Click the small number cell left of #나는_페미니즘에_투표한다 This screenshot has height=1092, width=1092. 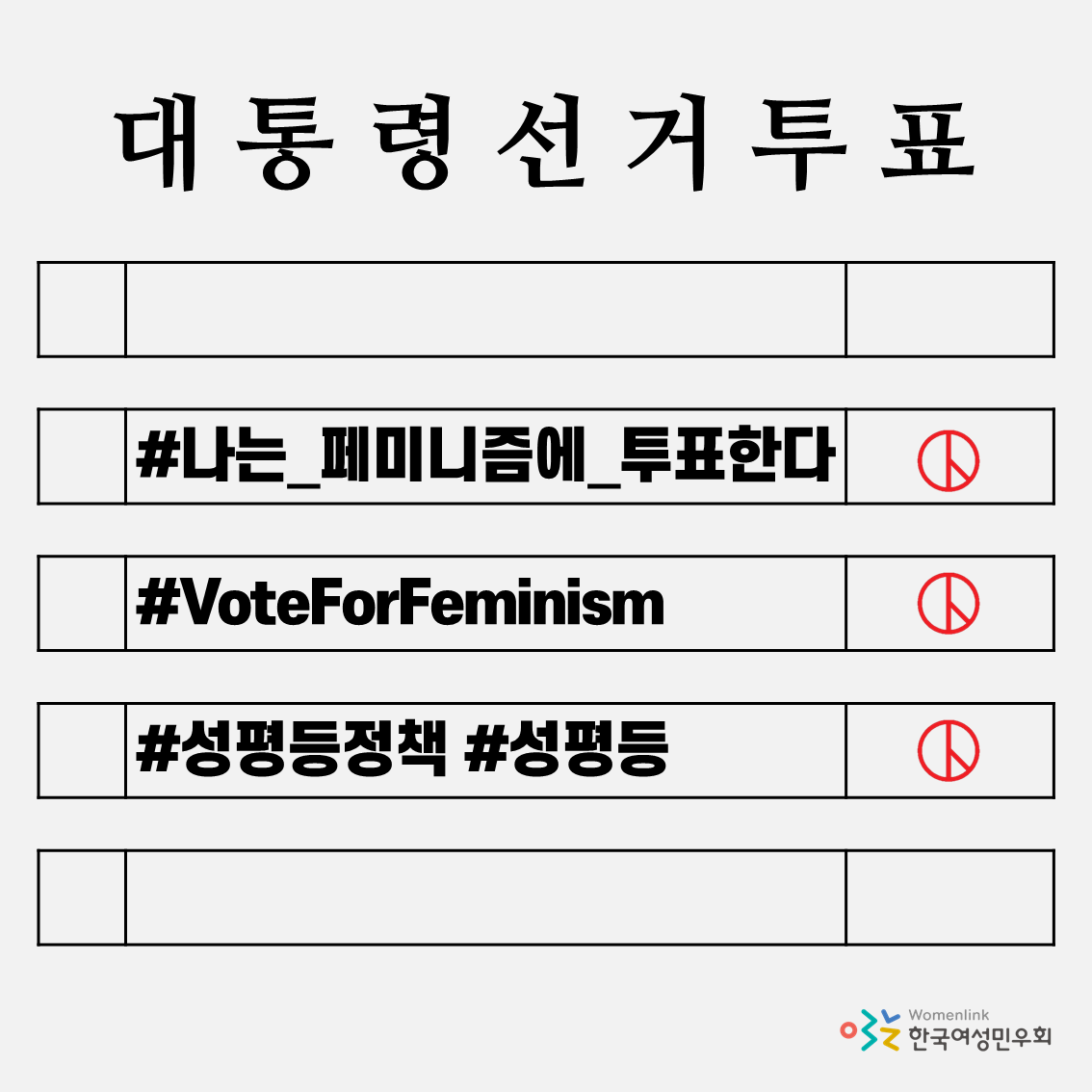(x=82, y=456)
